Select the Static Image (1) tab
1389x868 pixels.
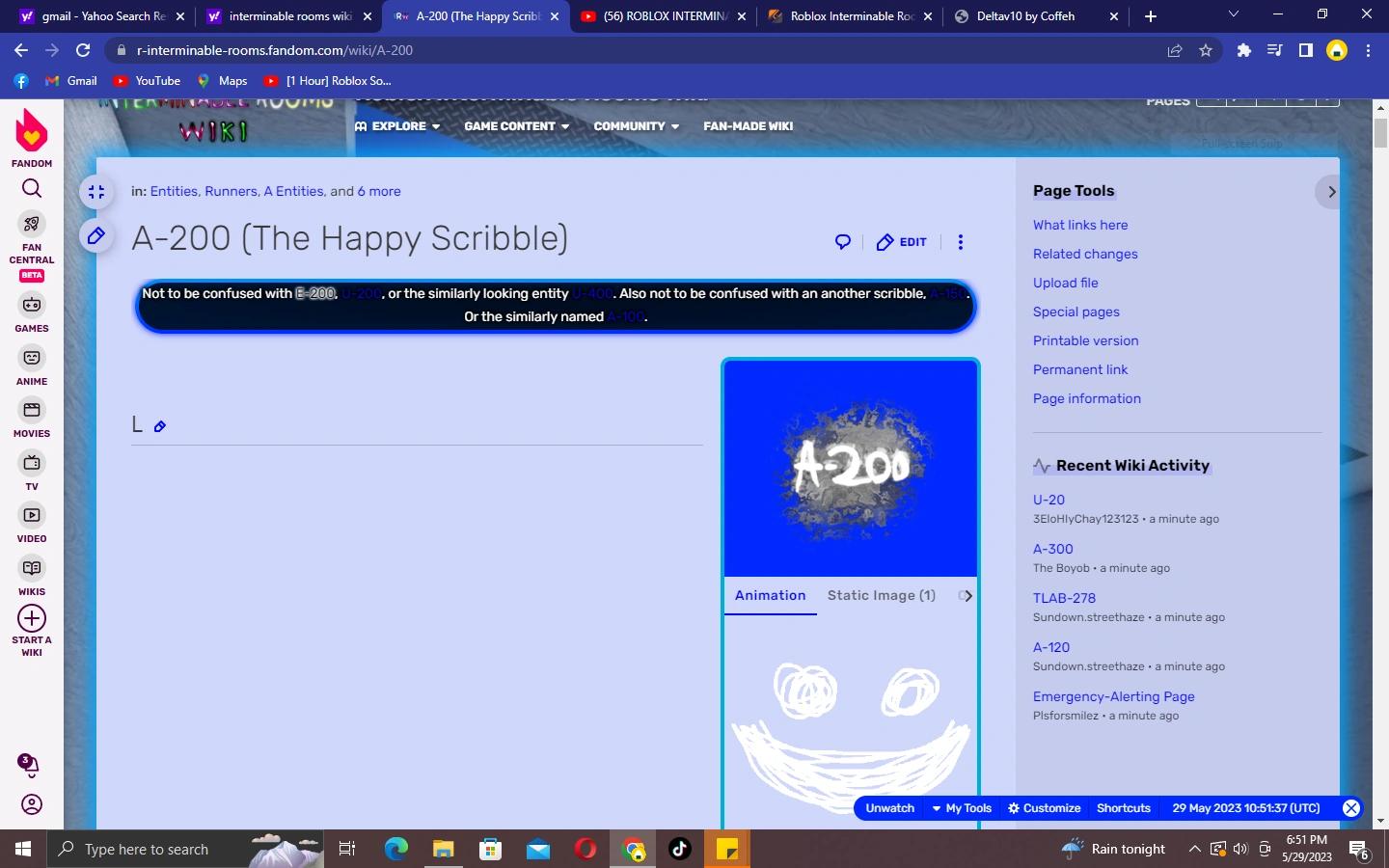coord(882,596)
